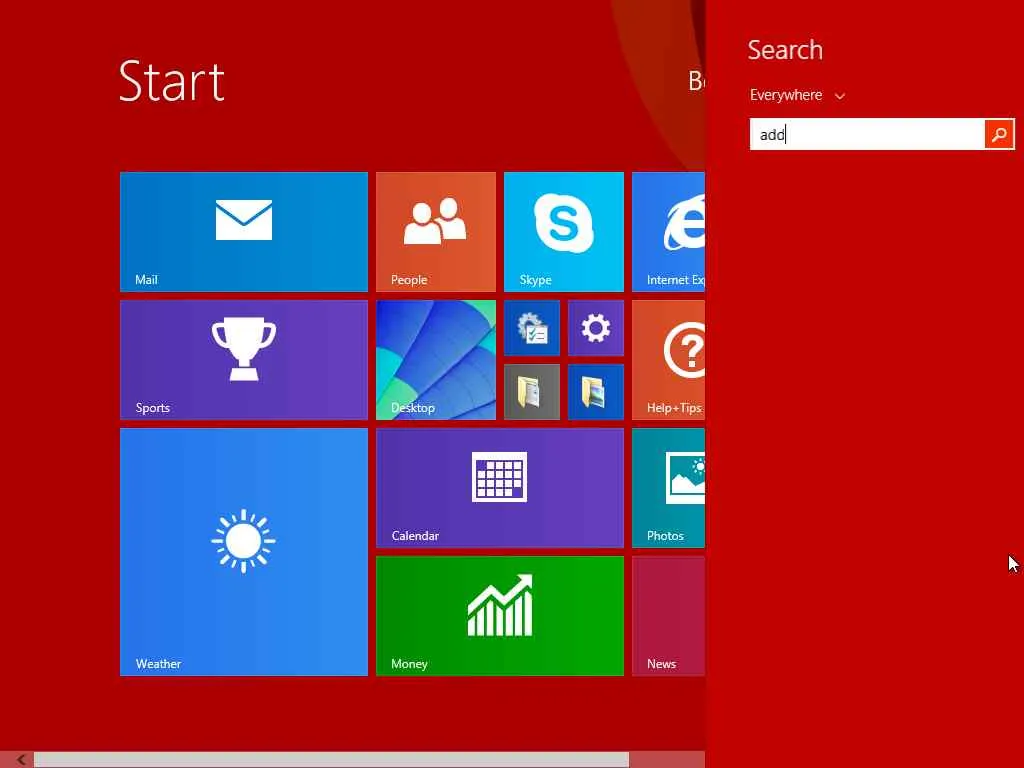This screenshot has height=768, width=1024.
Task: Open the Money tile
Action: pyautogui.click(x=500, y=616)
